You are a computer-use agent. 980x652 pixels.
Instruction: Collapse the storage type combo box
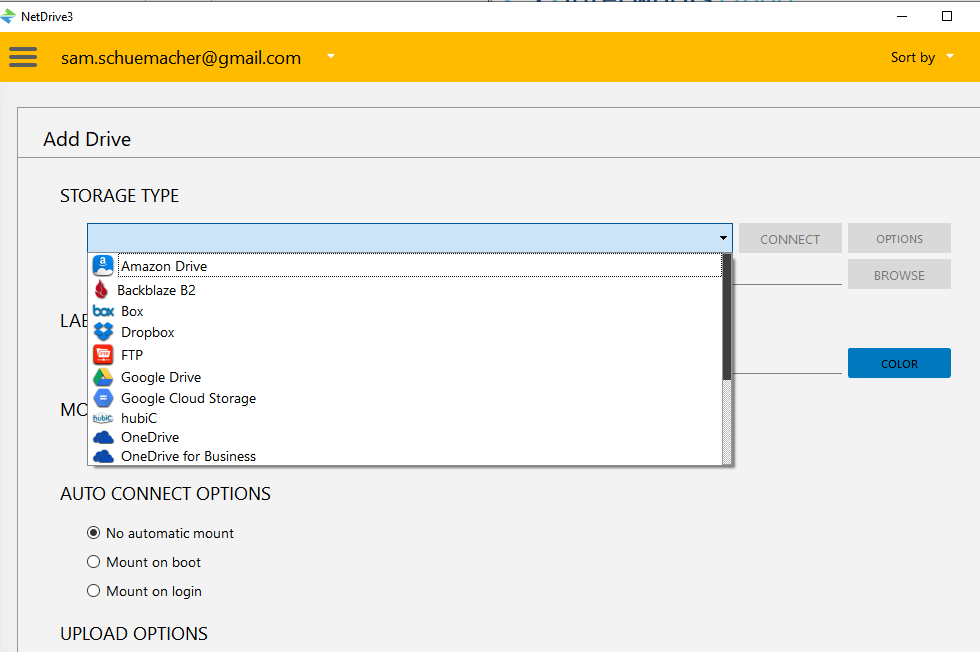pos(723,238)
